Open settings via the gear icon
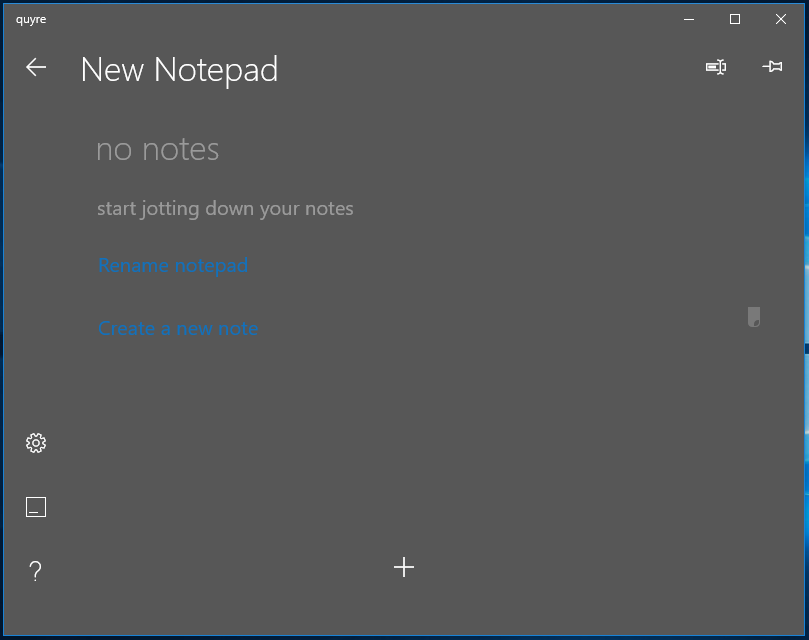This screenshot has width=809, height=640. pos(36,443)
